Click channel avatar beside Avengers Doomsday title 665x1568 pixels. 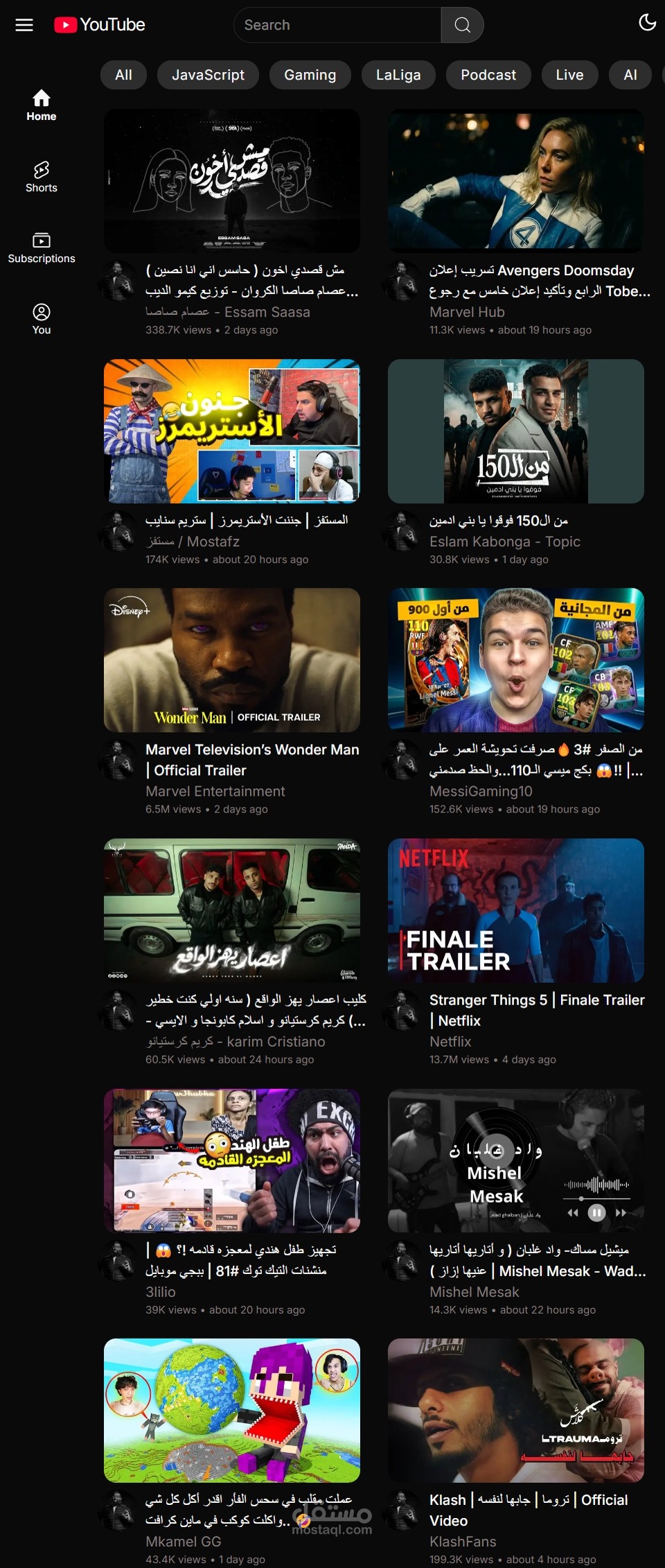click(402, 281)
